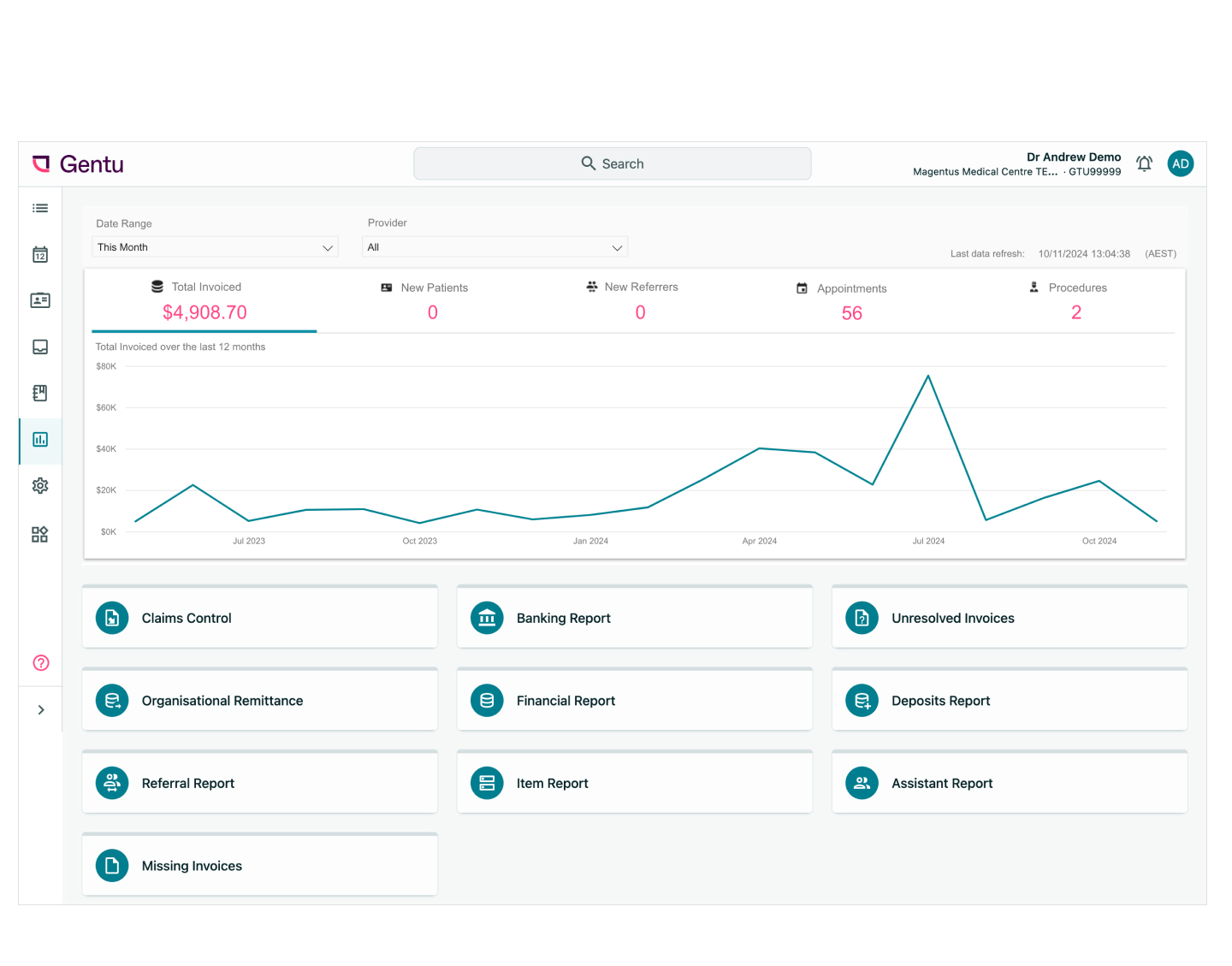Screen dimensions: 1232x966
Task: Open the Claims Control report
Action: point(260,618)
